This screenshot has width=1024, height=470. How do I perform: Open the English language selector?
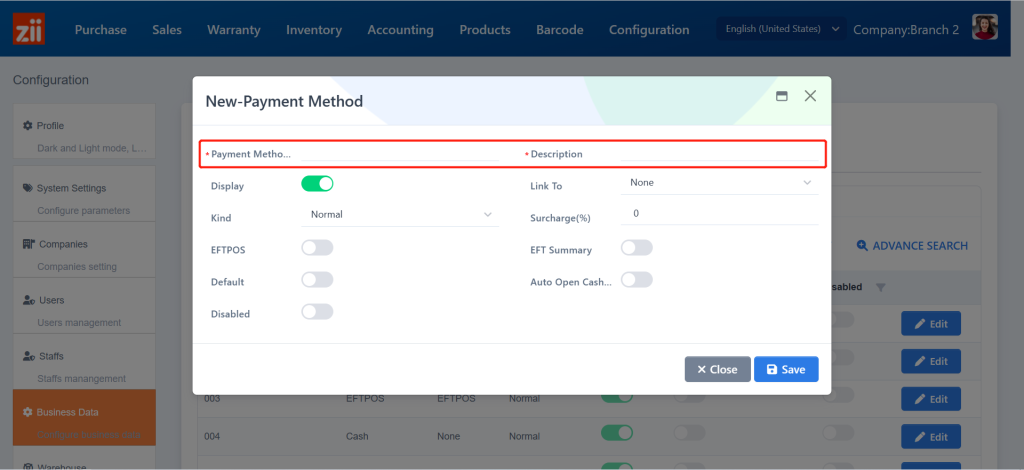click(782, 29)
